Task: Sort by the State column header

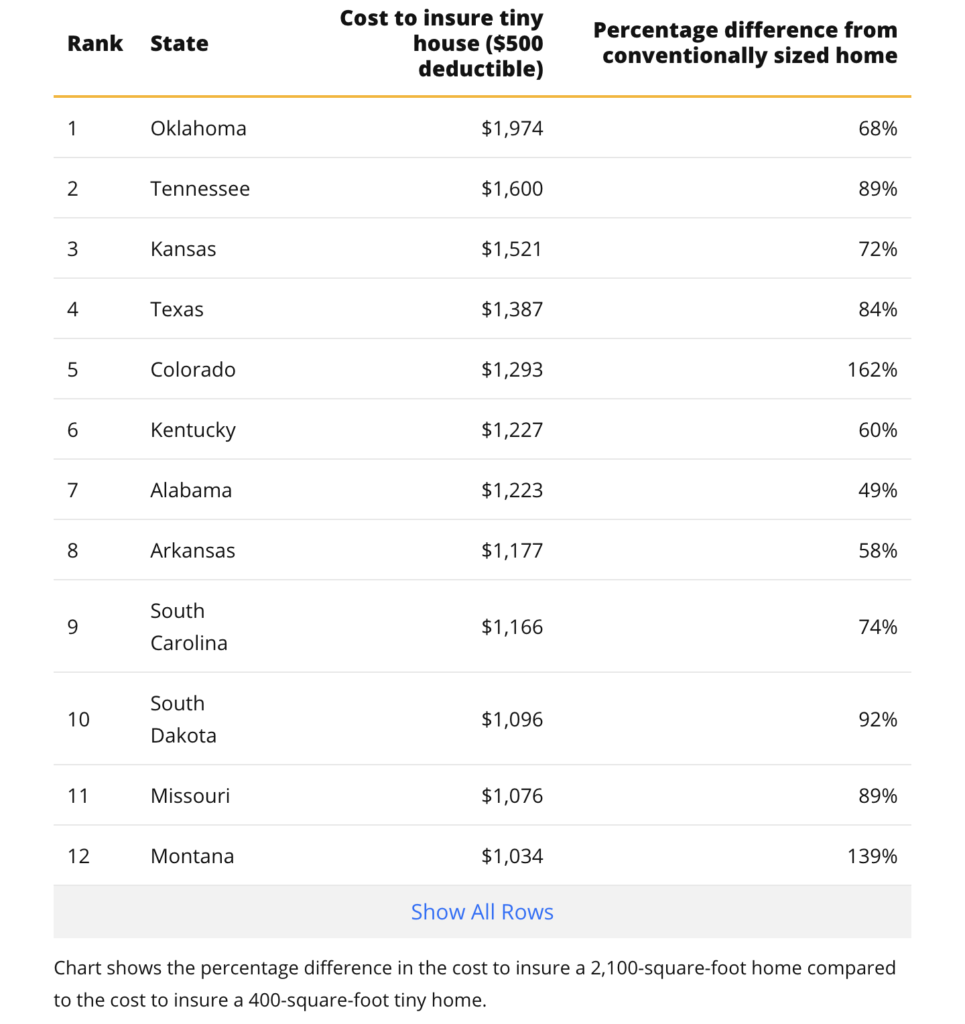Action: coord(178,43)
